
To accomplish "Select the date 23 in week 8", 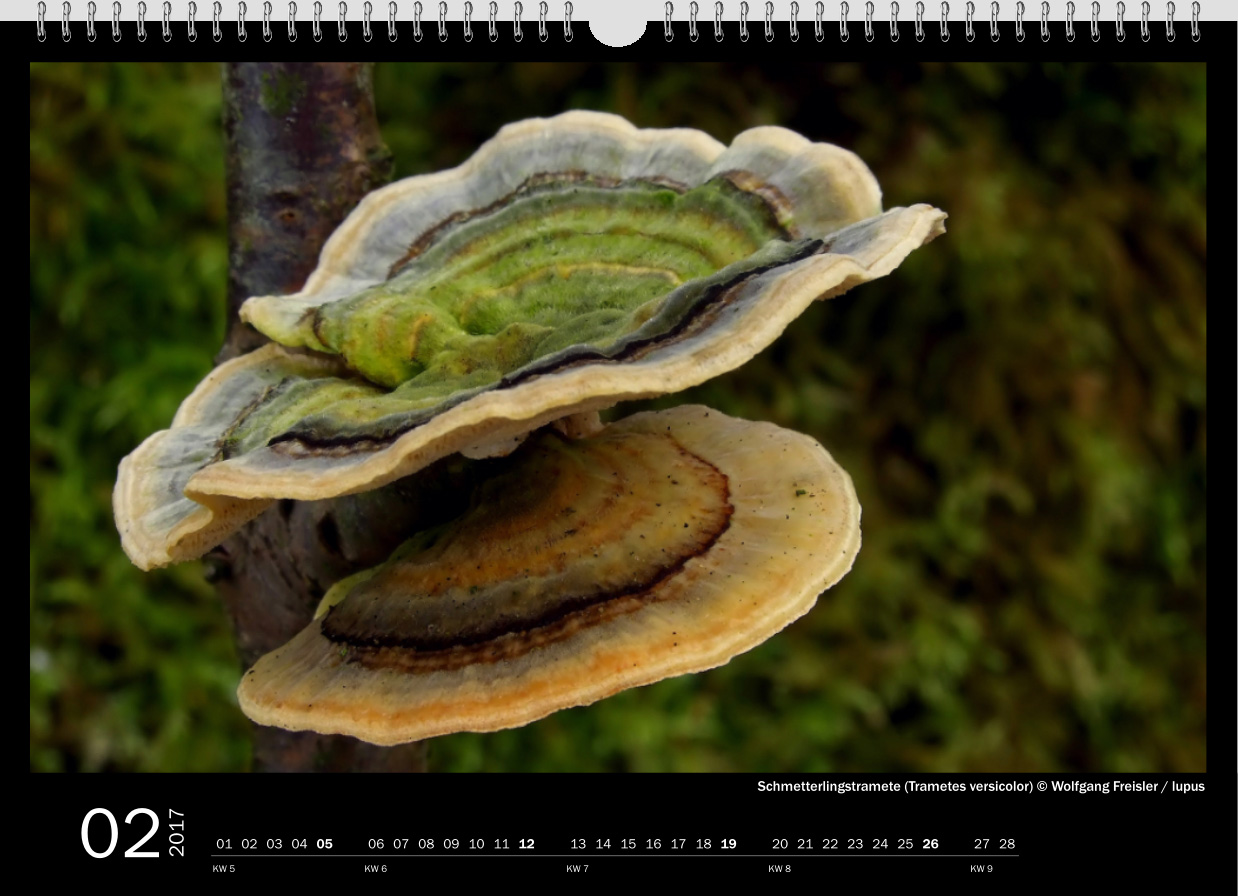I will click(x=855, y=844).
